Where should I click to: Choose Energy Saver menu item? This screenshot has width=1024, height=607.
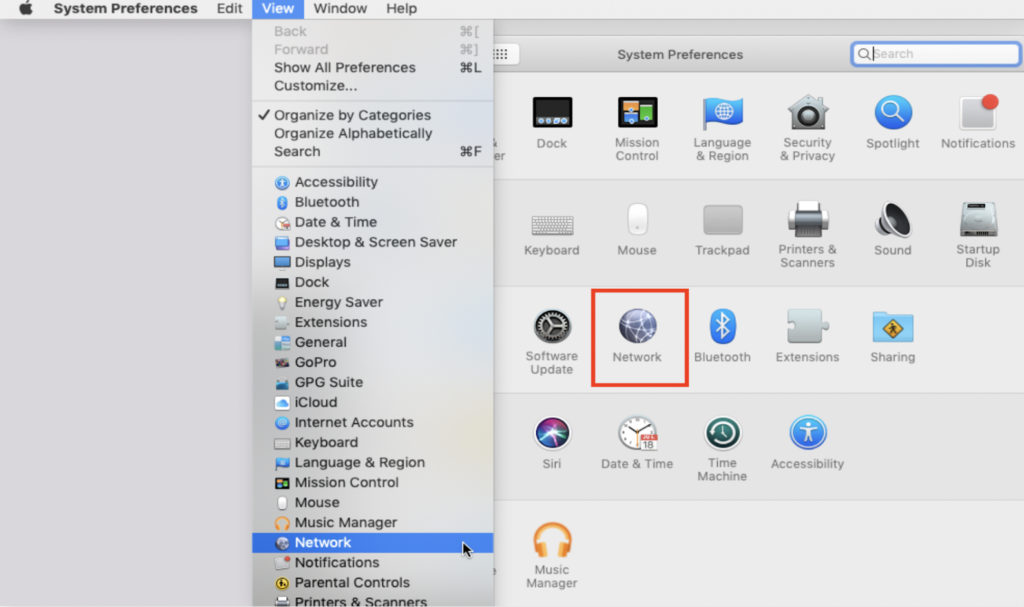click(x=373, y=303)
